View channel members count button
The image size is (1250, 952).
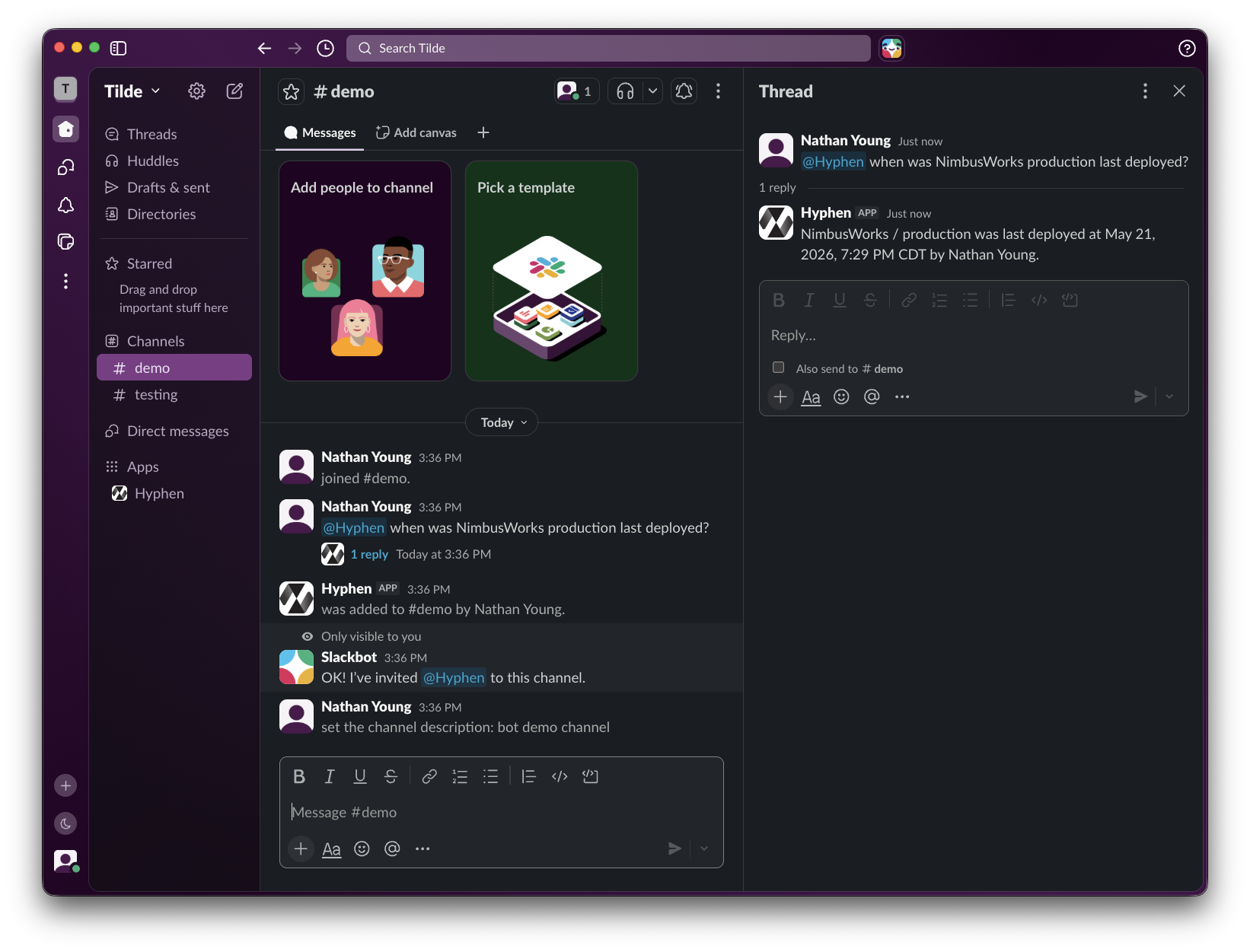point(577,91)
